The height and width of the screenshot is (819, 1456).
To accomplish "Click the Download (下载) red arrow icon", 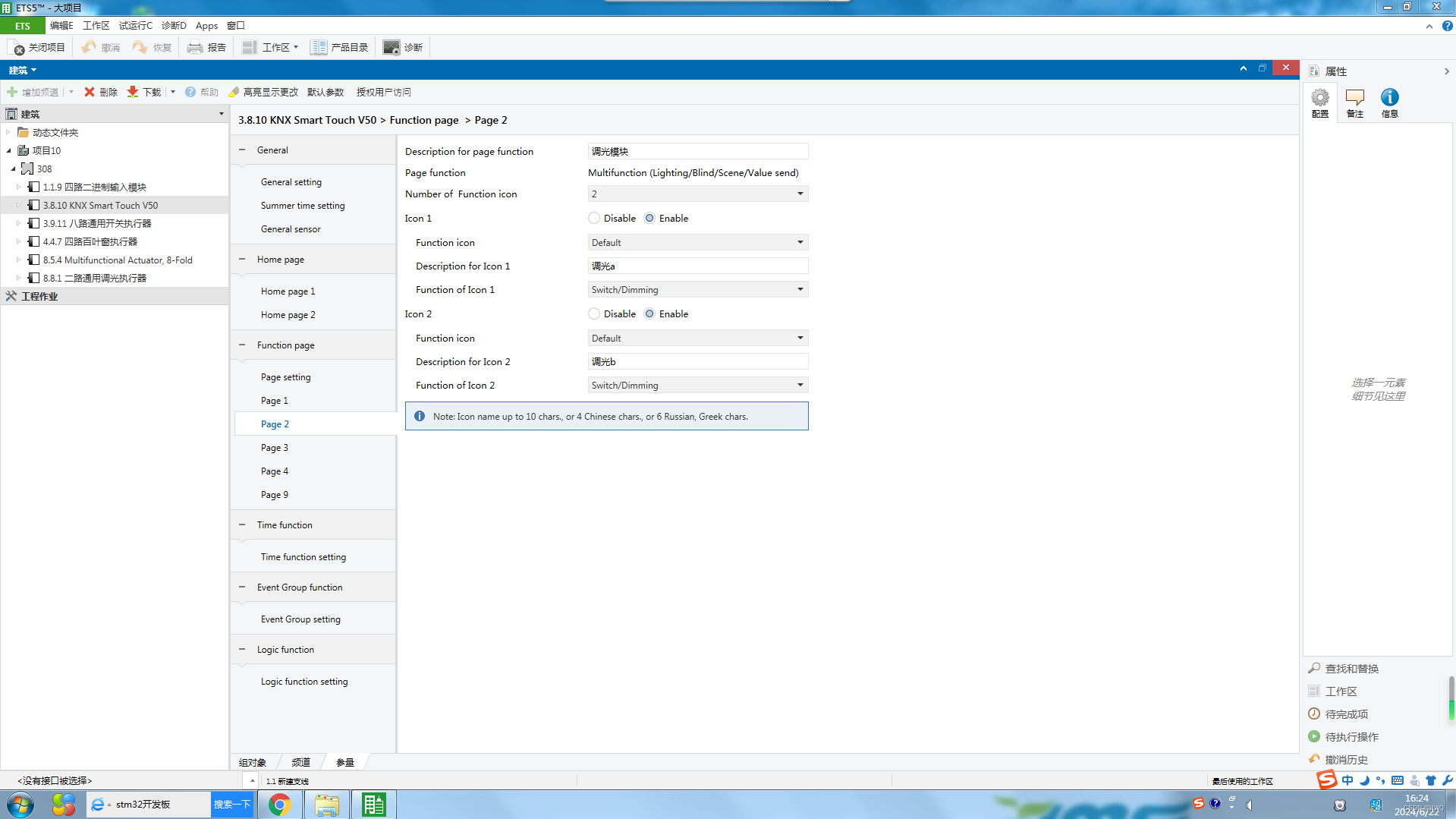I will [133, 92].
